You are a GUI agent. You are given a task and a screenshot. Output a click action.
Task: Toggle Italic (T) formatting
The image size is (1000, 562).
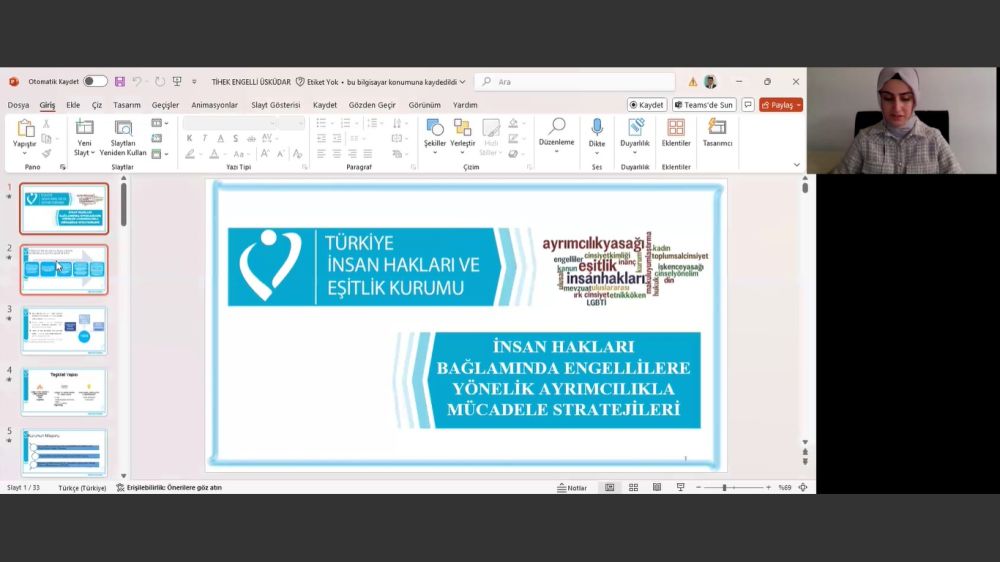pyautogui.click(x=205, y=138)
